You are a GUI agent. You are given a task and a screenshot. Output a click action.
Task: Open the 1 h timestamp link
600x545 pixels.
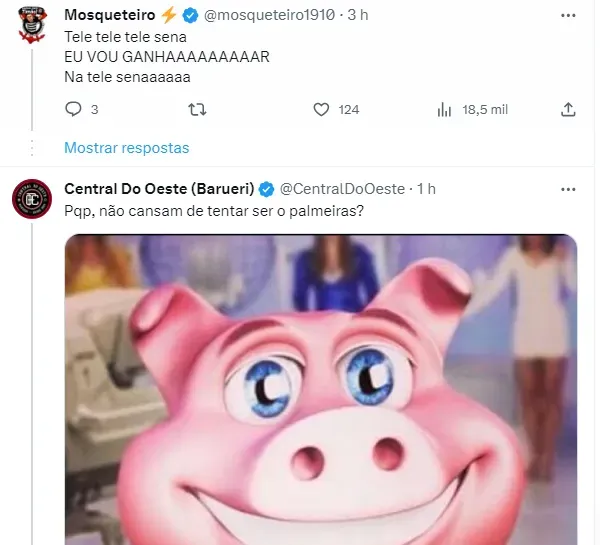click(x=426, y=189)
